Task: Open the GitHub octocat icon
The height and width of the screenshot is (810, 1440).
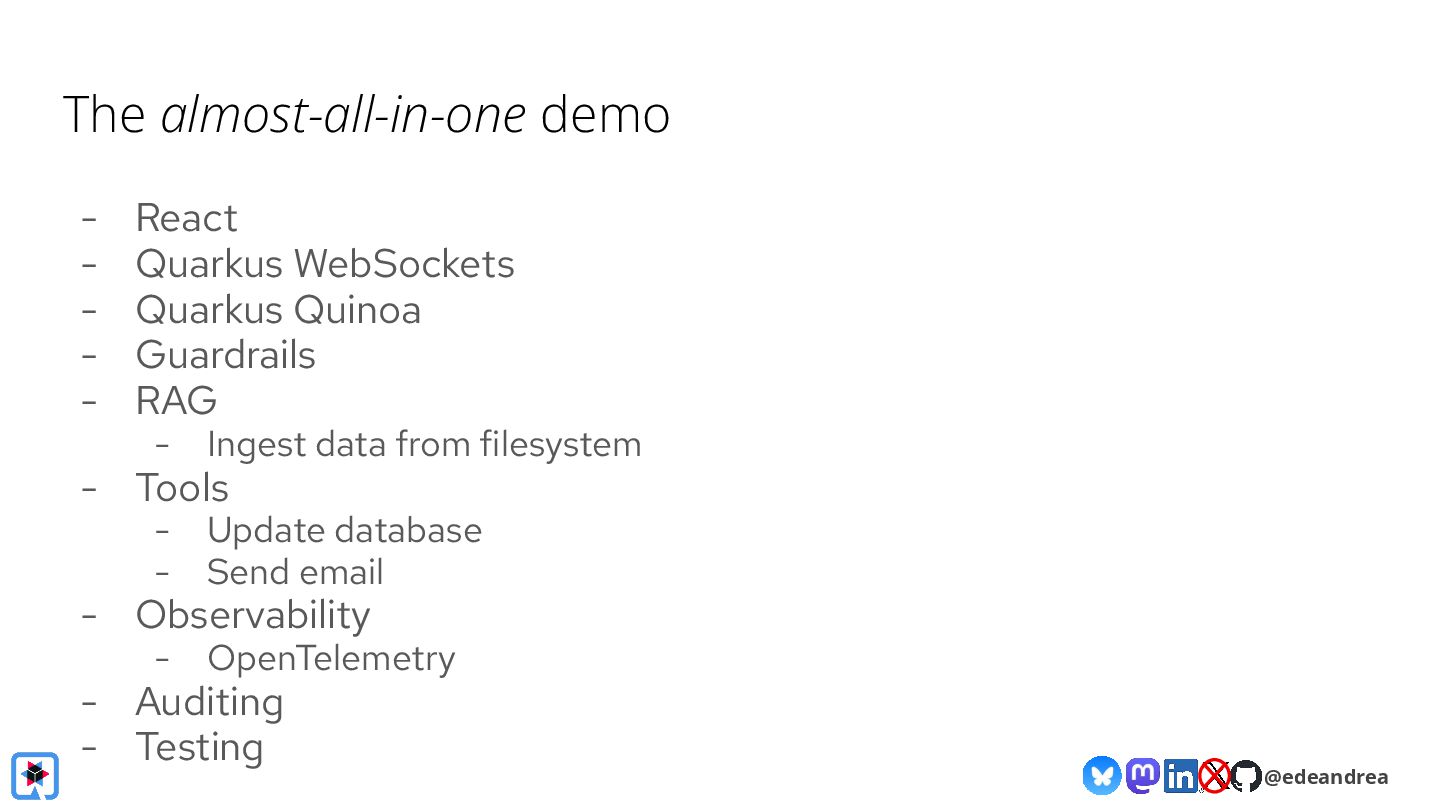Action: (x=1246, y=776)
